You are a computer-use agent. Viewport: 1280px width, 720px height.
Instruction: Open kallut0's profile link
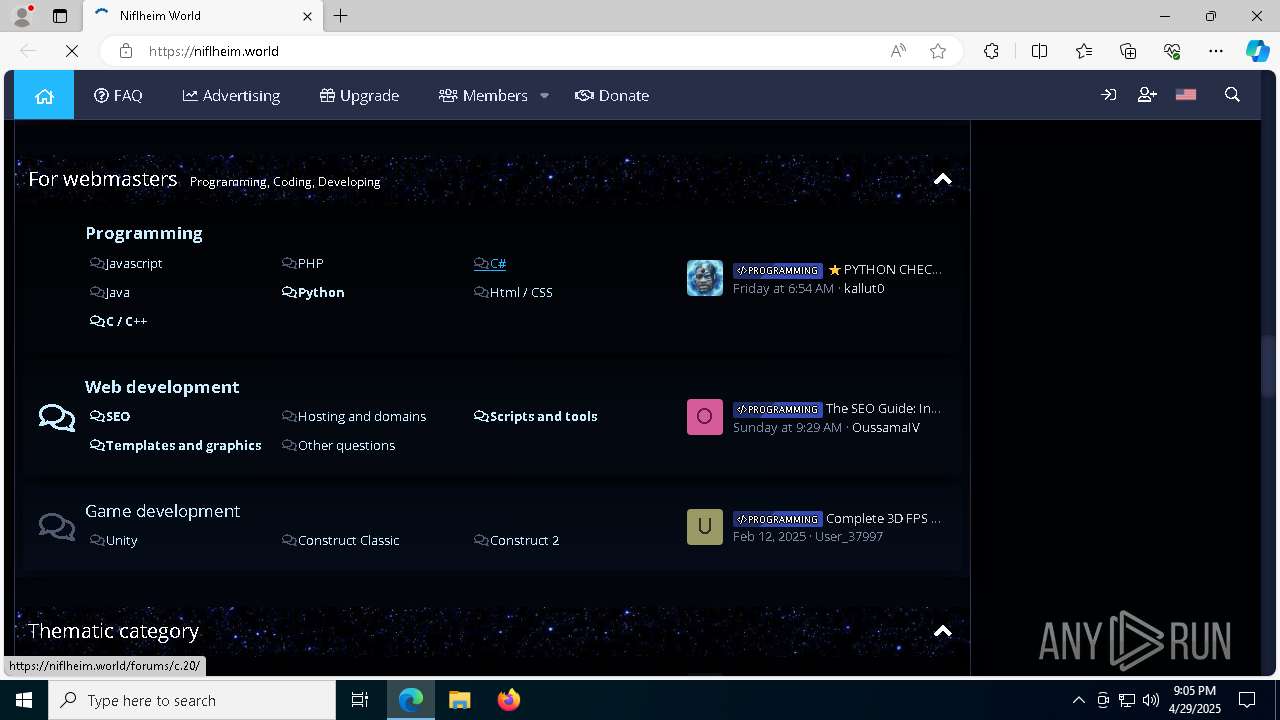click(x=864, y=289)
